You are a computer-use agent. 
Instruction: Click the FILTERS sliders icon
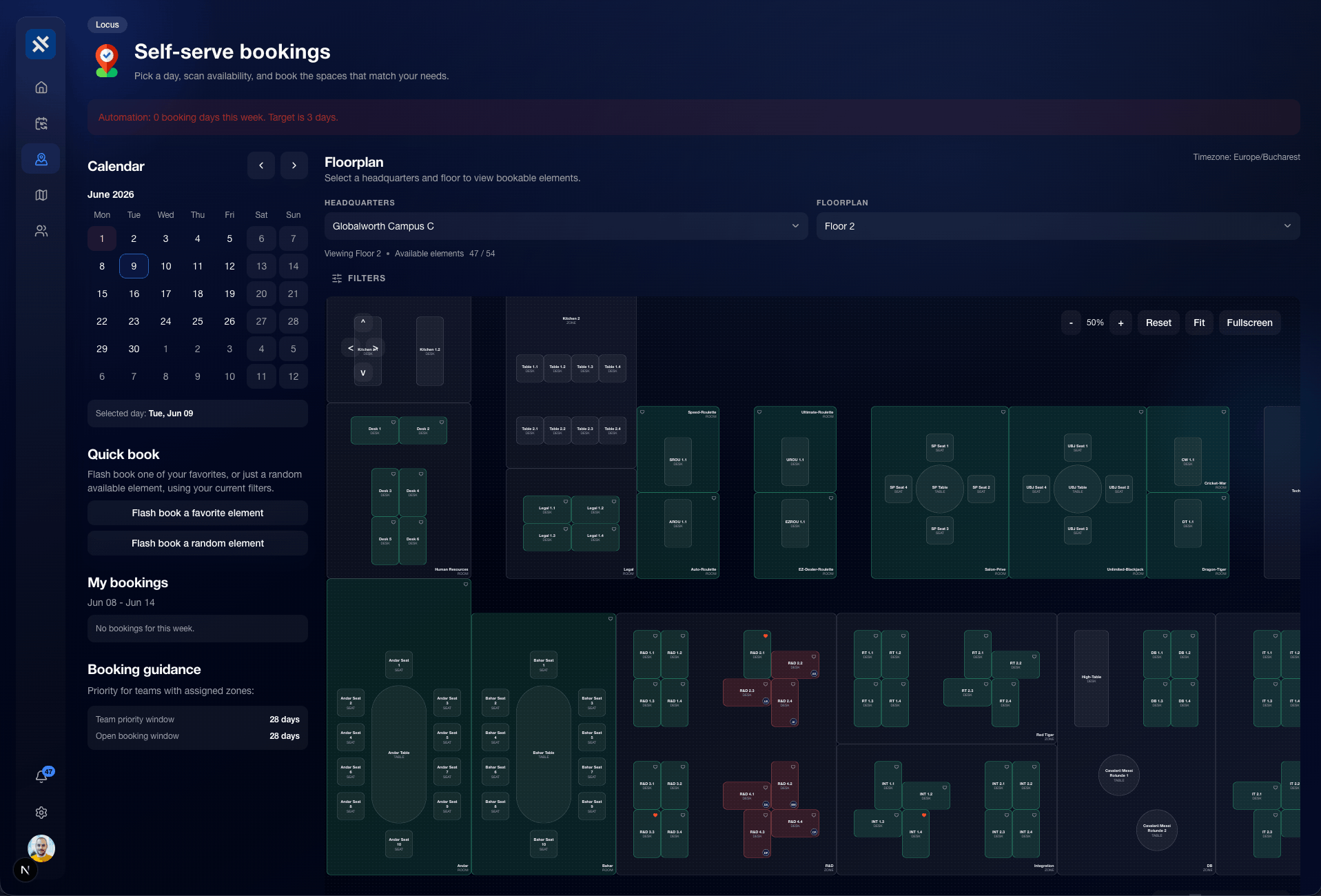point(337,278)
